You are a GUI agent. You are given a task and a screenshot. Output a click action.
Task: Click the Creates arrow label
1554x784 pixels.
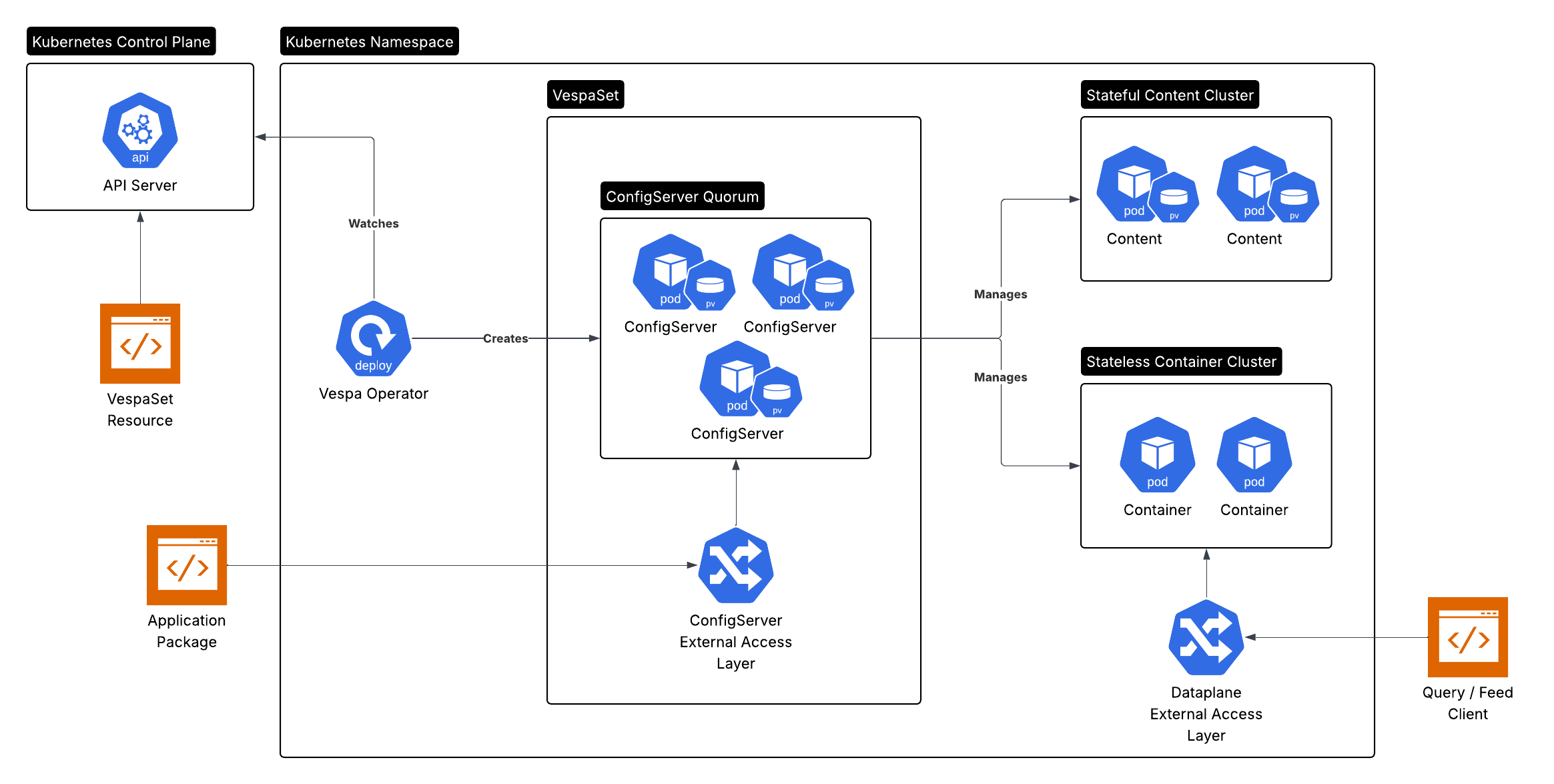coord(505,338)
